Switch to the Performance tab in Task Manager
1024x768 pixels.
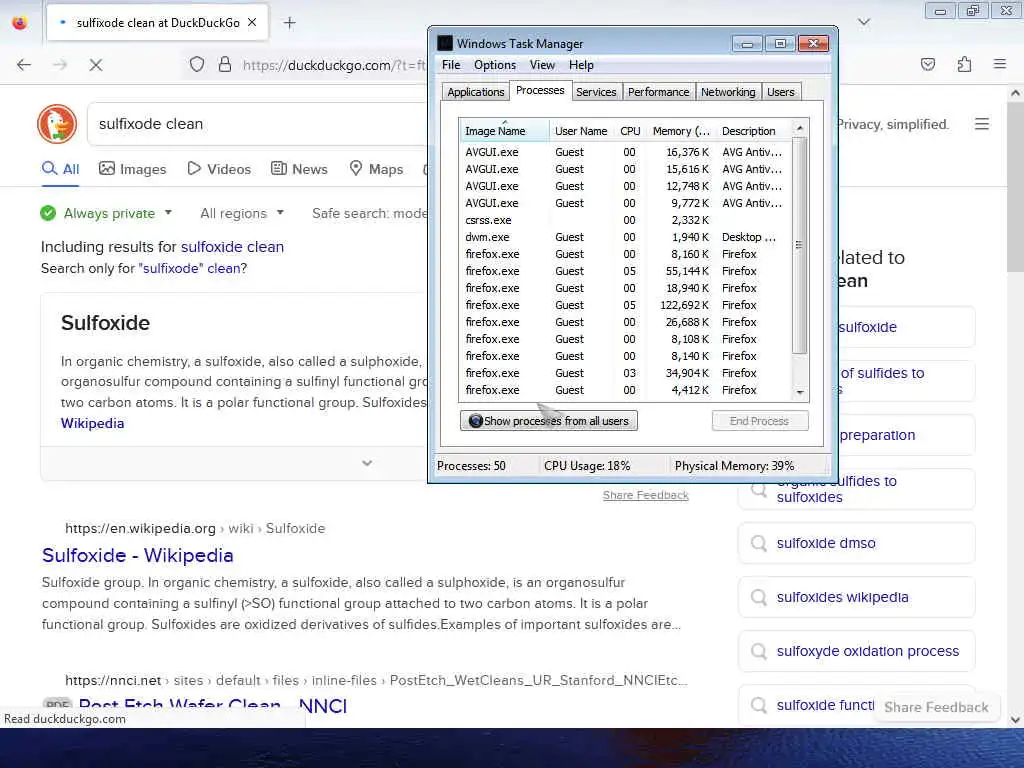pyautogui.click(x=658, y=92)
